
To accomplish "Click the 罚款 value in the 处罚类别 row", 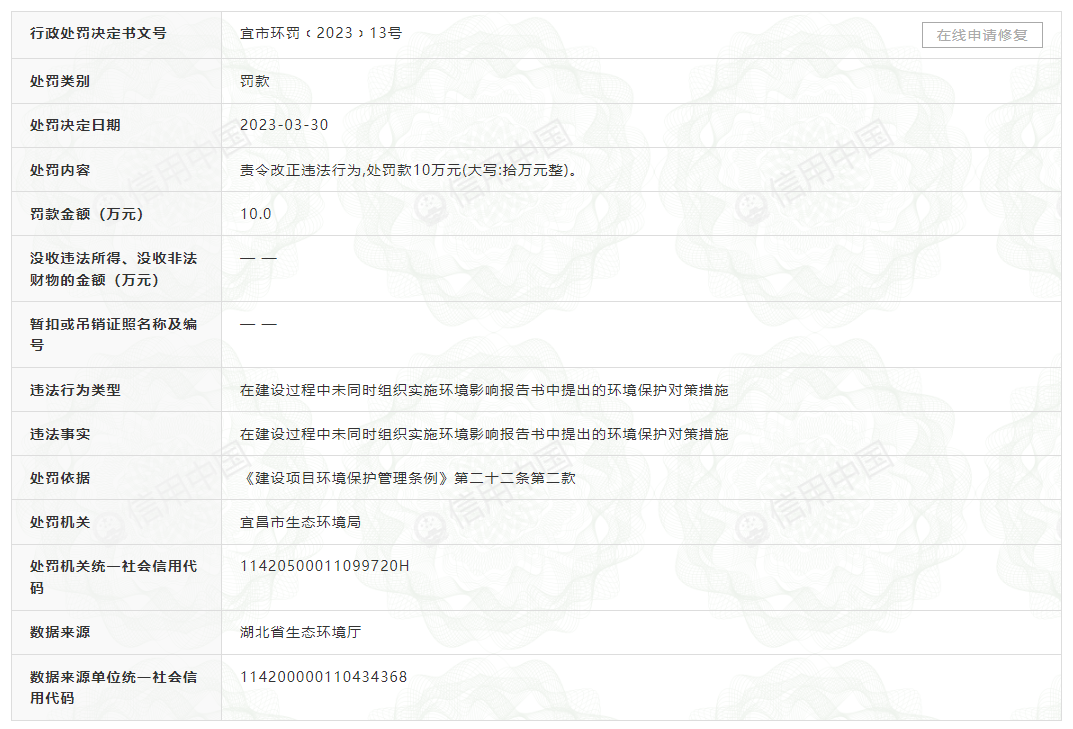I will click(x=255, y=81).
